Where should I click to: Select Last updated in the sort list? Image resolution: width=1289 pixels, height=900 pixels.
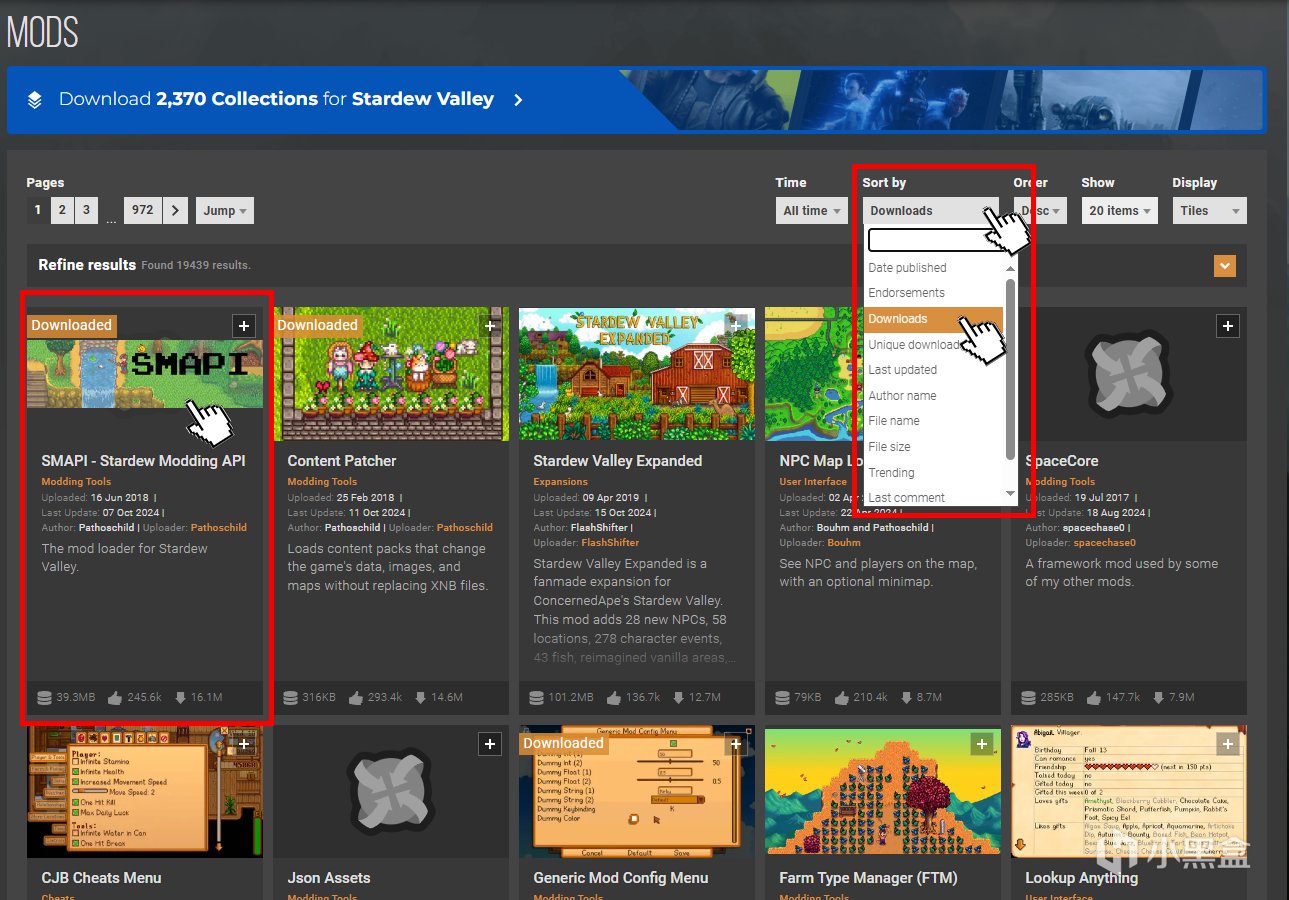click(934, 370)
